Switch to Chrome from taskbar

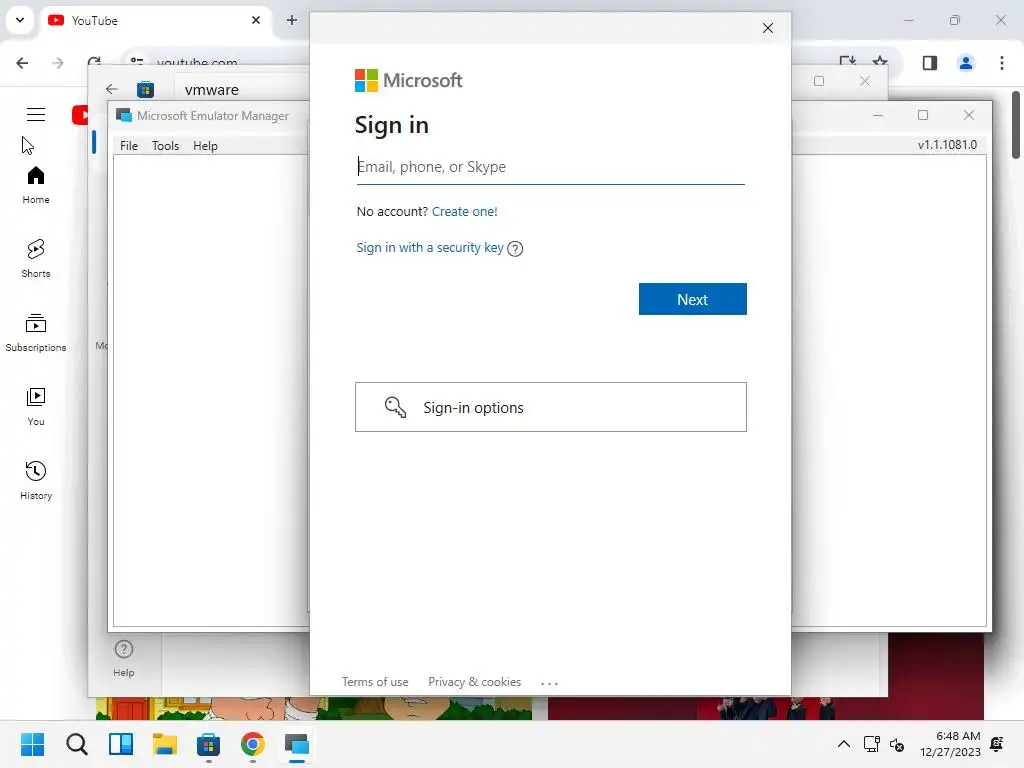[x=253, y=744]
